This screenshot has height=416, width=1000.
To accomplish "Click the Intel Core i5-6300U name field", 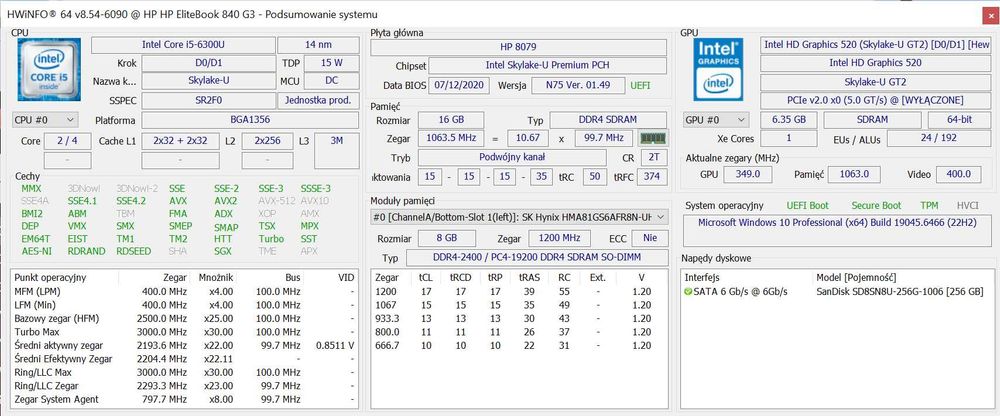I will pos(183,45).
